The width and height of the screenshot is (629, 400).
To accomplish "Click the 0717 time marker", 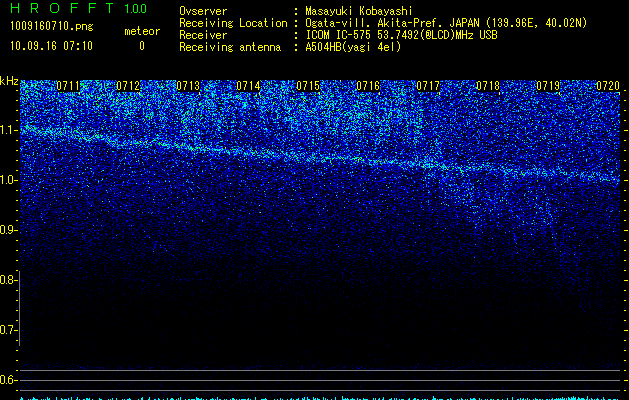I will point(428,86).
